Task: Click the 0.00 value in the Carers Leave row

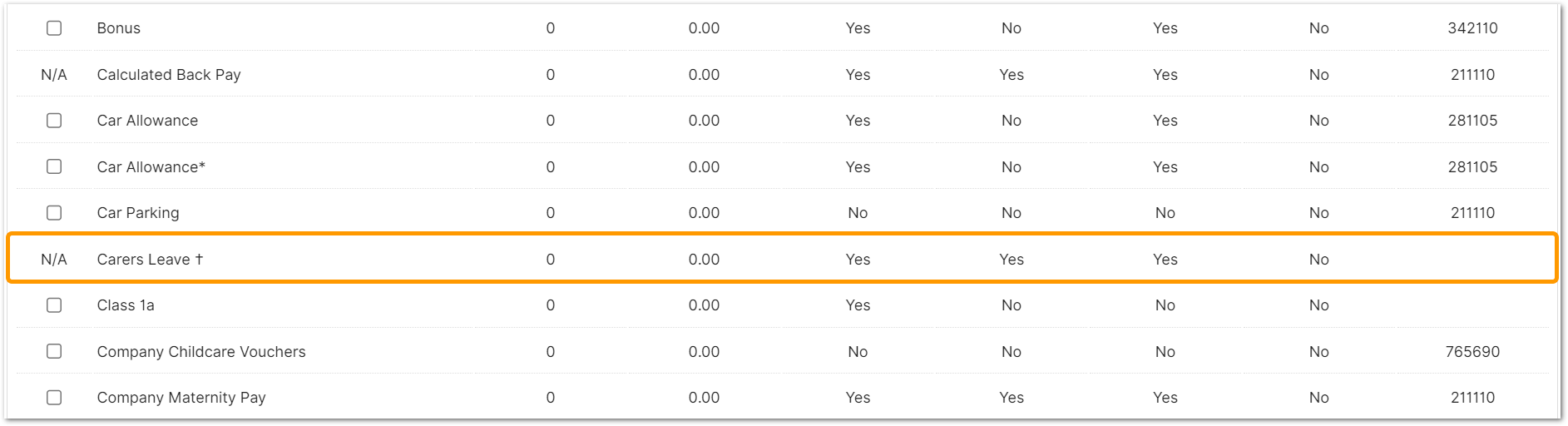Action: 704,260
